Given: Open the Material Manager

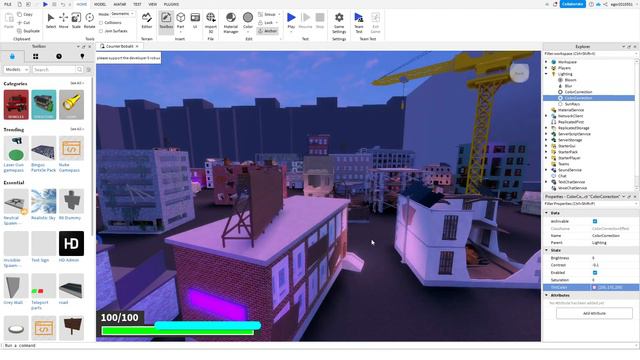Looking at the screenshot, I should click(231, 22).
